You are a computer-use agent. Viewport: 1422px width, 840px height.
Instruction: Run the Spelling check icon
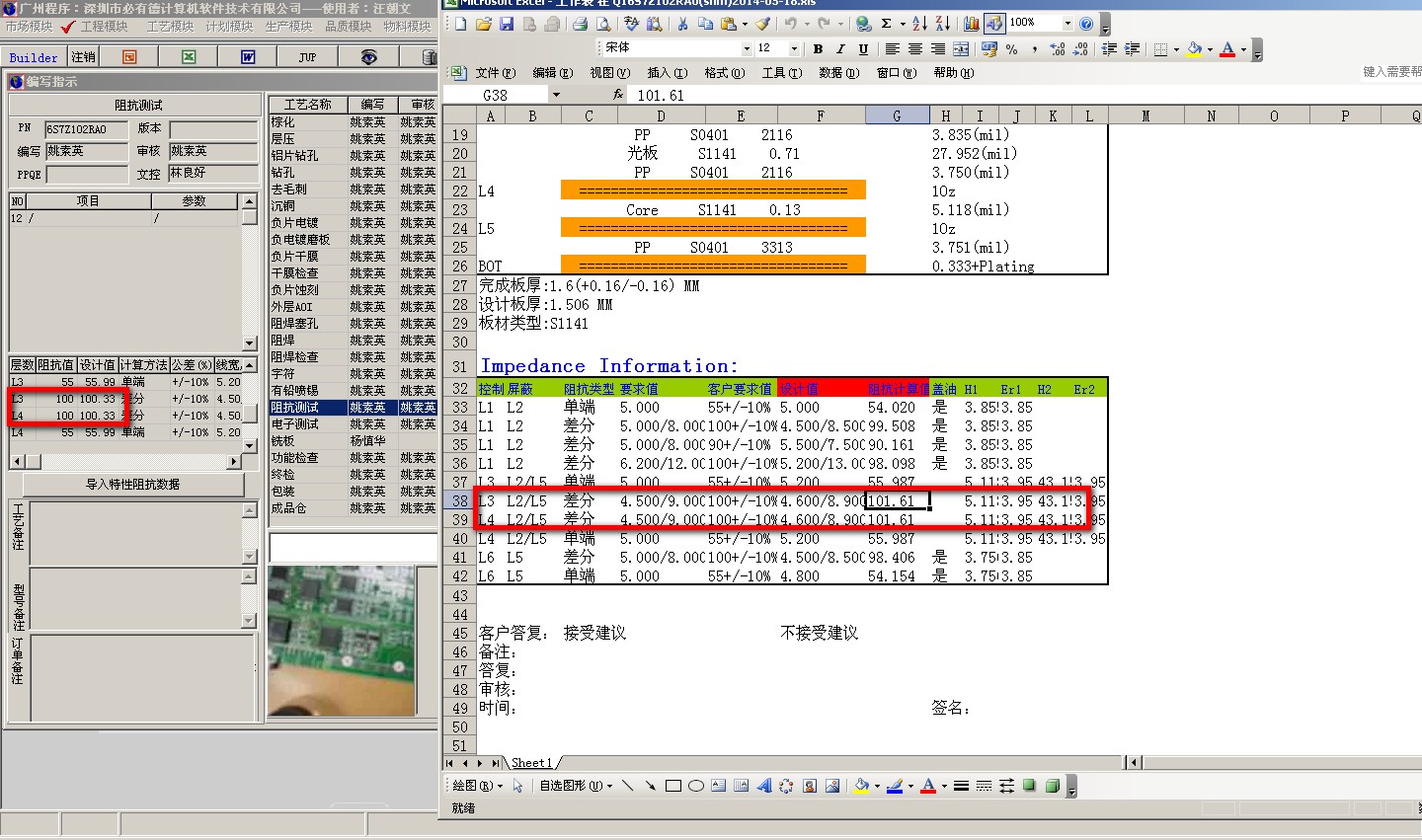point(632,24)
